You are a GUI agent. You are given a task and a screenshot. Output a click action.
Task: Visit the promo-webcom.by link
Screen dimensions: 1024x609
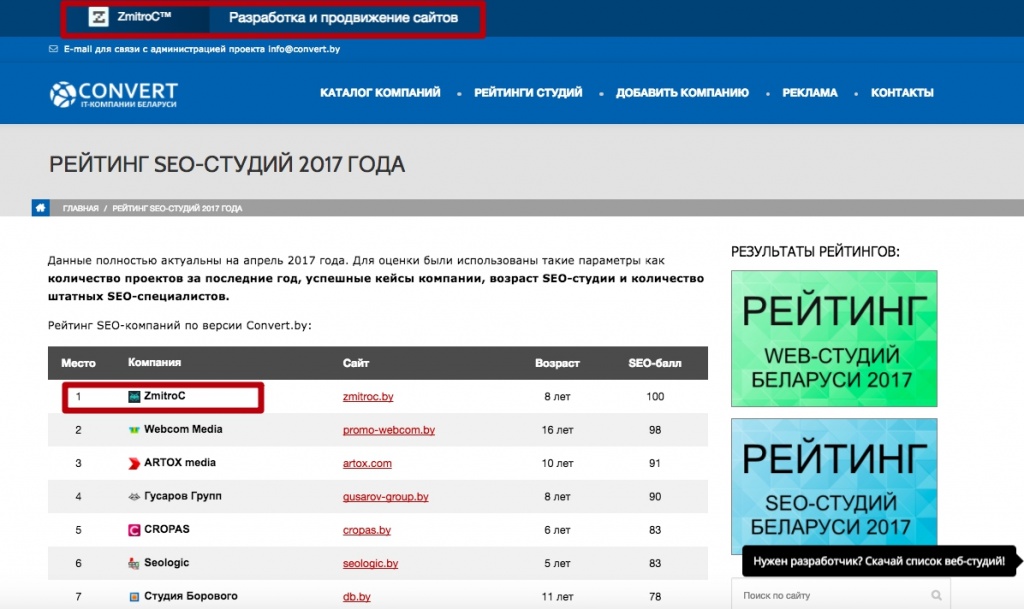pos(389,429)
